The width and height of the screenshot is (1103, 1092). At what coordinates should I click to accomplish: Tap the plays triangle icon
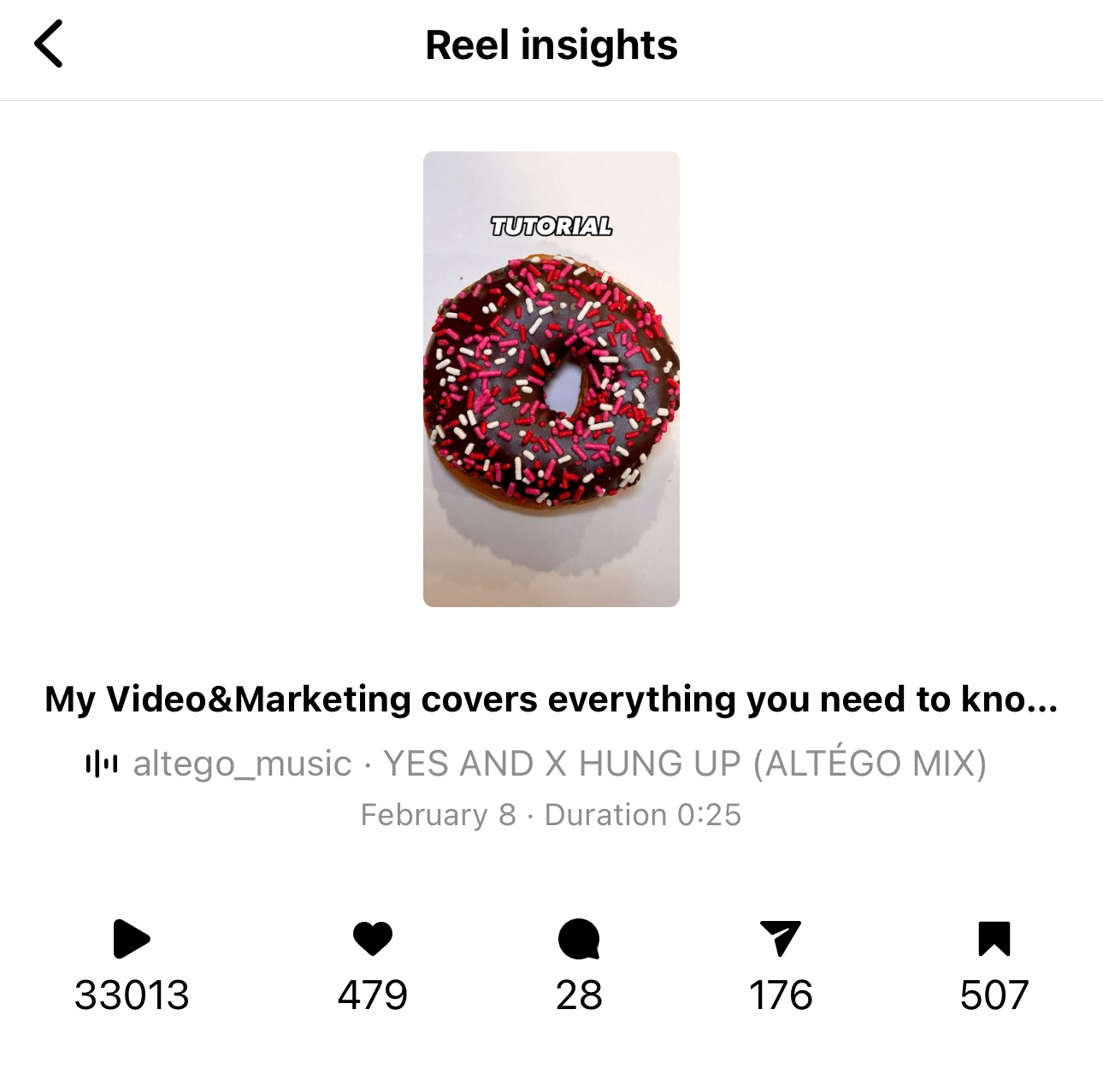pos(131,939)
